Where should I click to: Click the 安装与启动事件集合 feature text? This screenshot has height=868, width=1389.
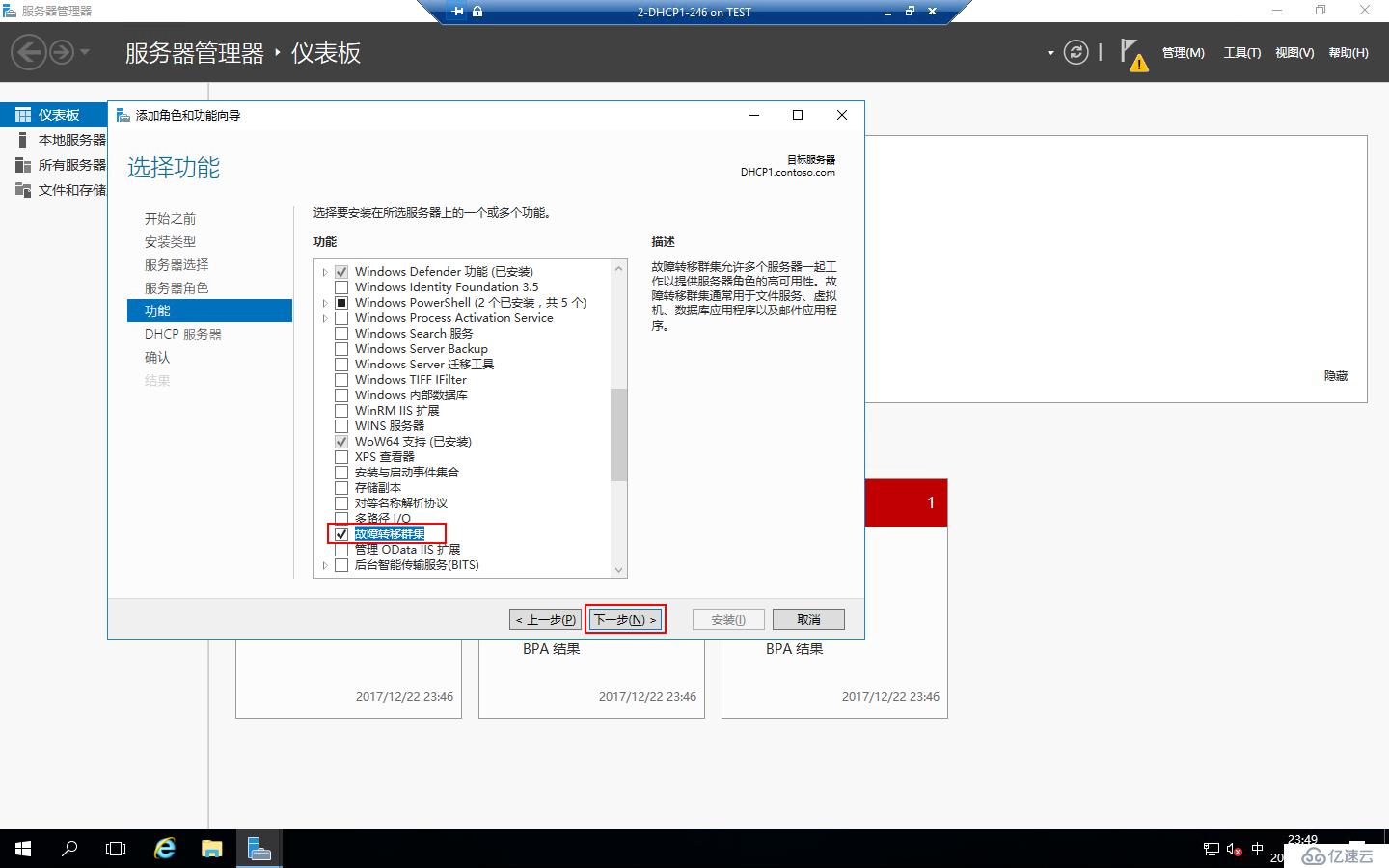(x=407, y=473)
